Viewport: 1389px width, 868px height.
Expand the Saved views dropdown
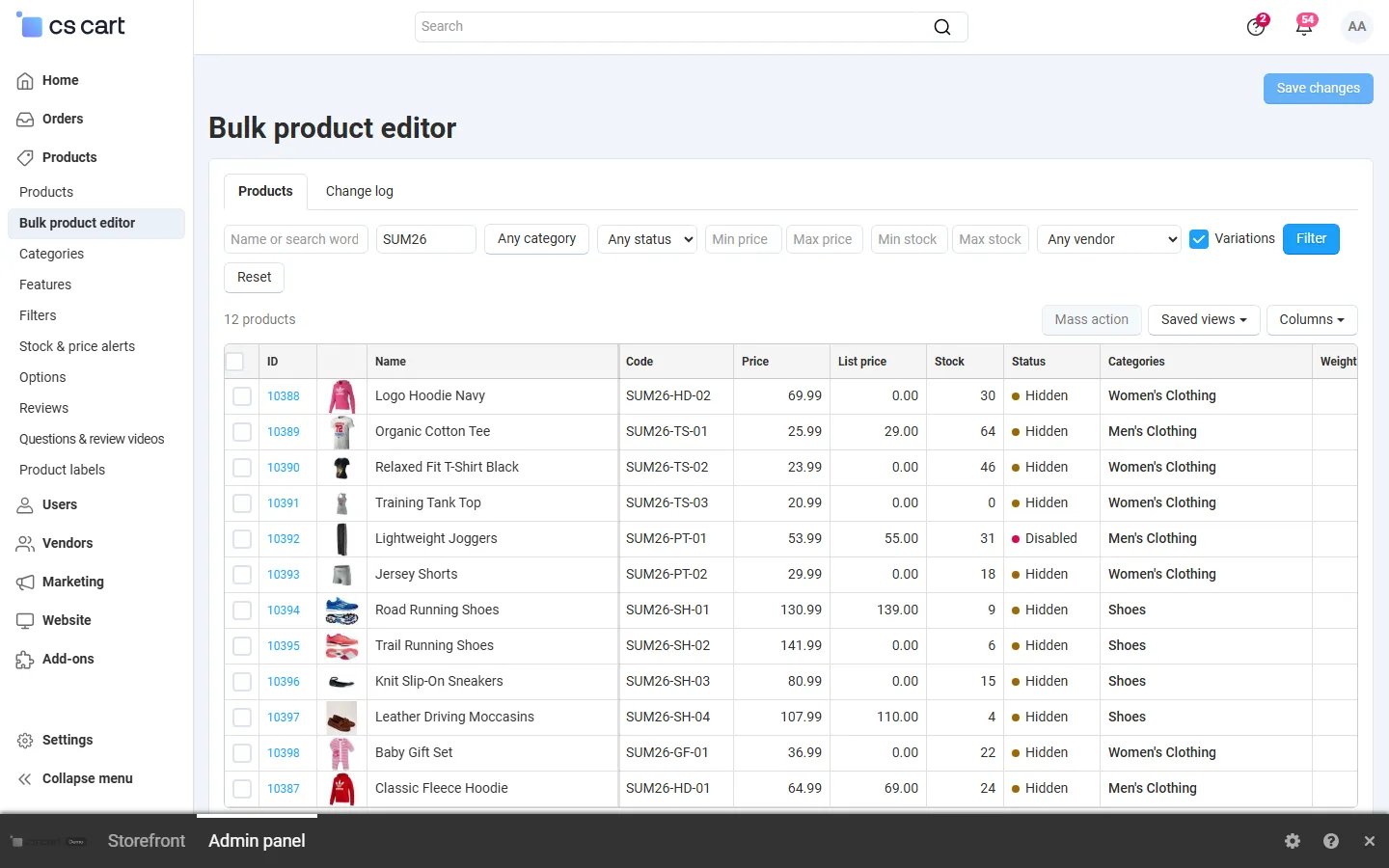(1204, 320)
